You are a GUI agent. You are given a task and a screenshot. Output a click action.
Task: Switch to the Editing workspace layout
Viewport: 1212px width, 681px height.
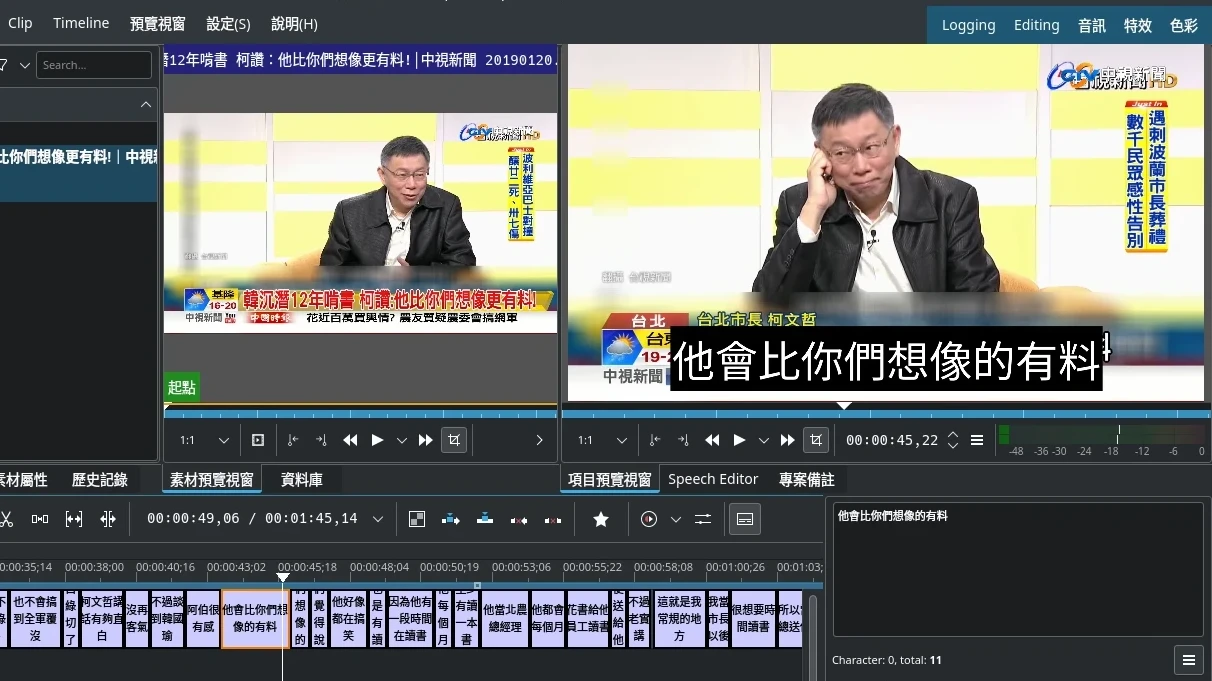(x=1036, y=25)
